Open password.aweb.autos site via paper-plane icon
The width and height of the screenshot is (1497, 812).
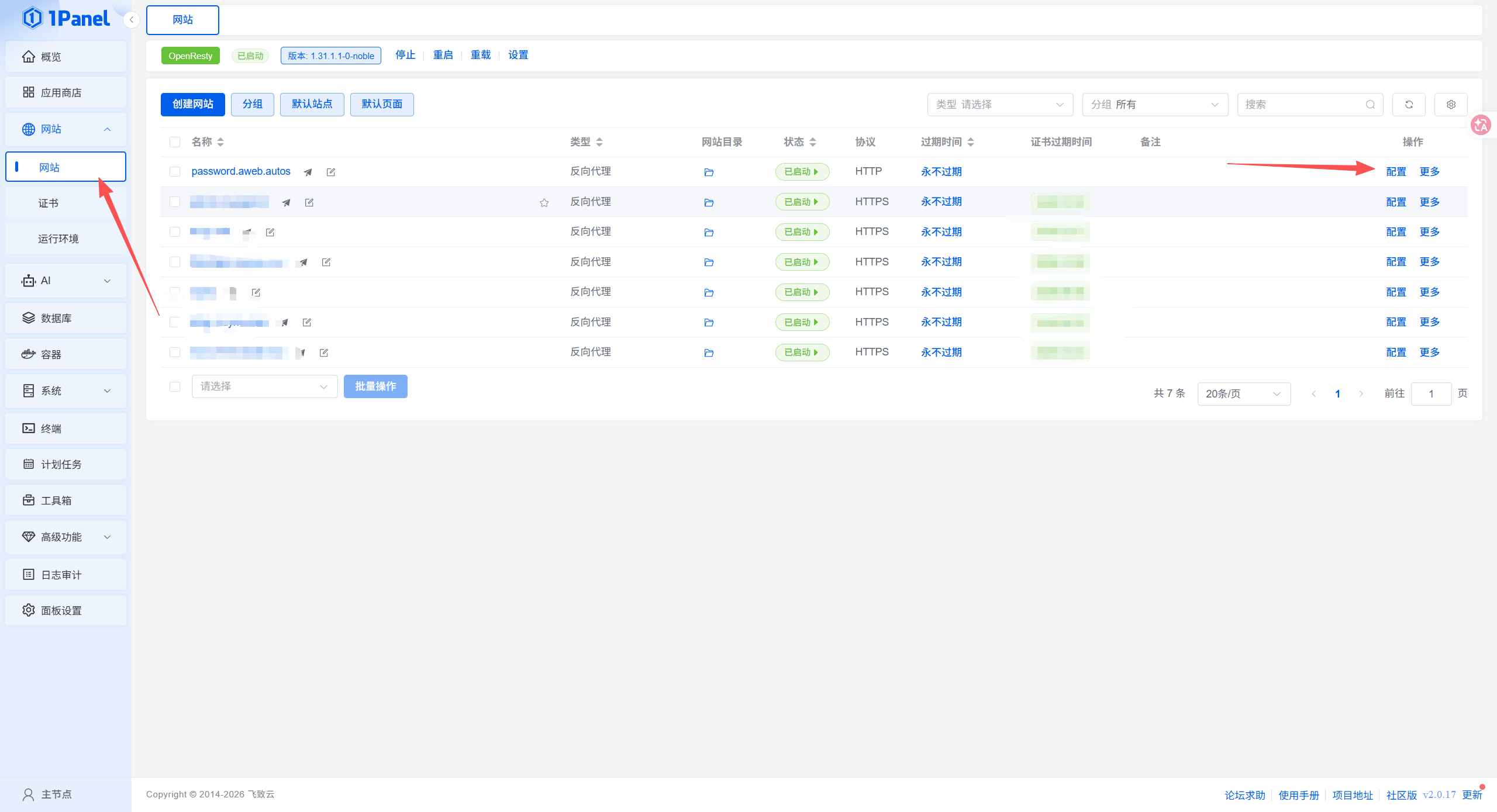click(x=308, y=172)
